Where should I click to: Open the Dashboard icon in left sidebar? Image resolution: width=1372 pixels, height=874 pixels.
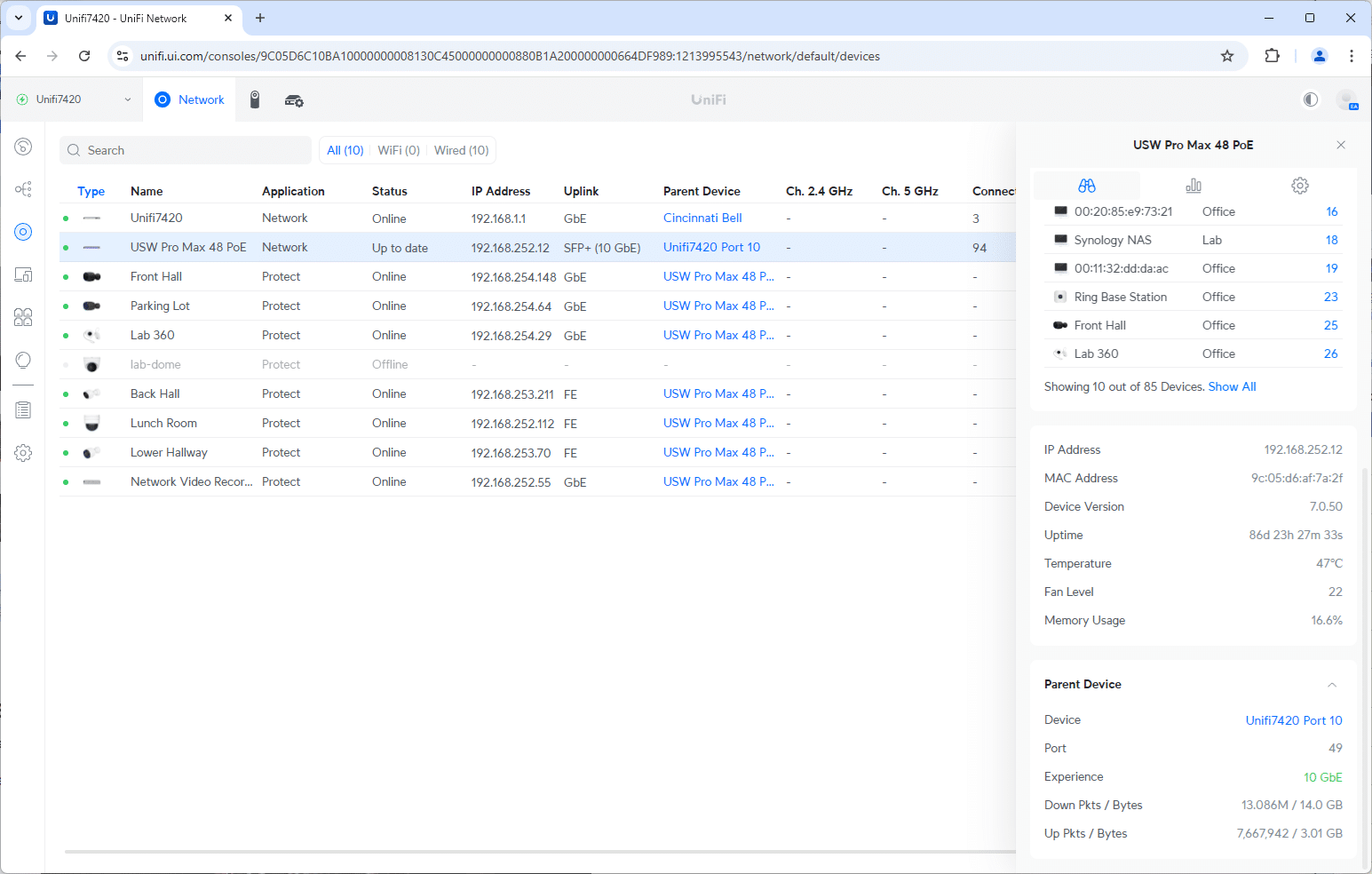point(23,147)
